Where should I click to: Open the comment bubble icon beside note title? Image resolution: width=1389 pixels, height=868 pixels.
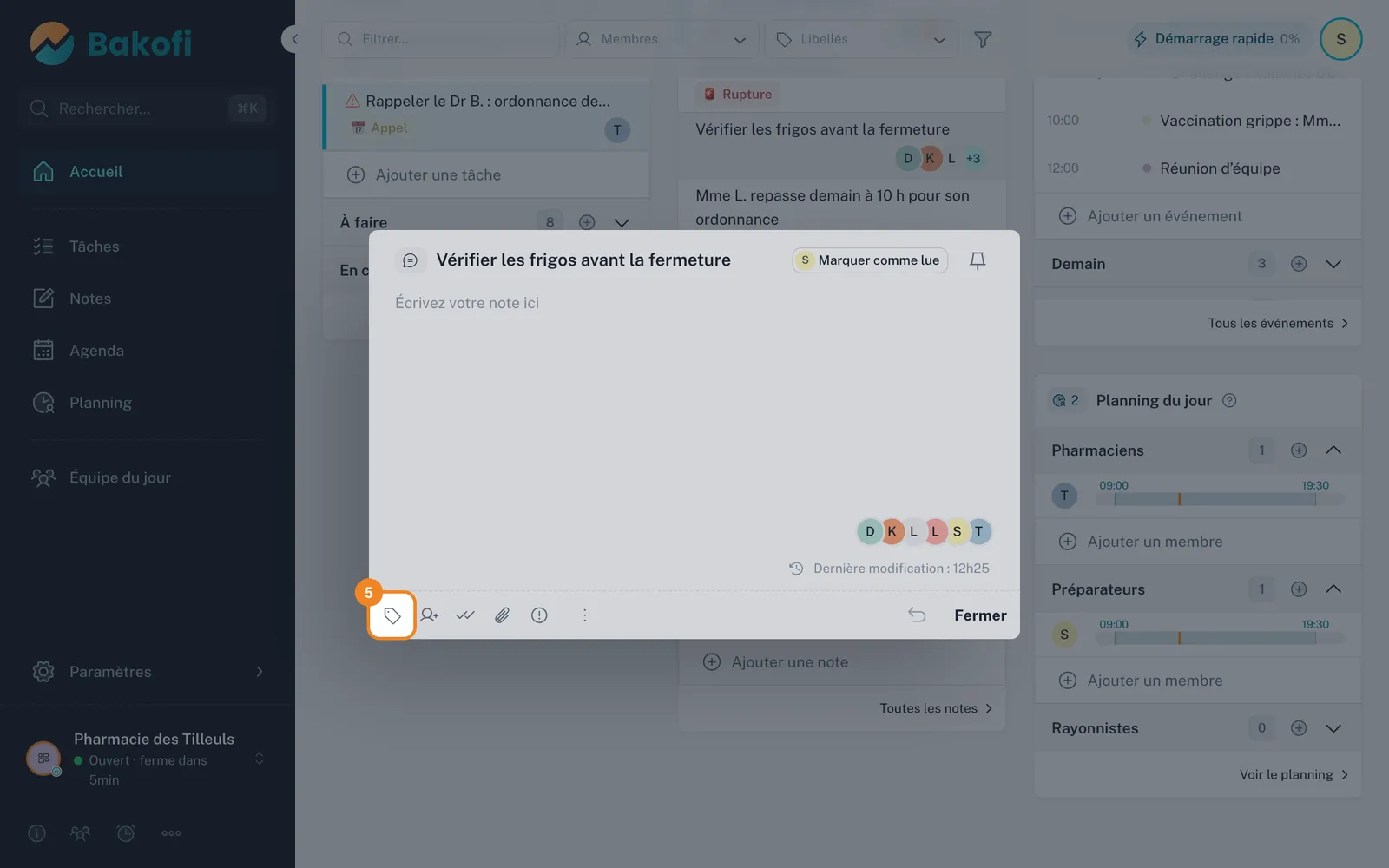(x=410, y=260)
